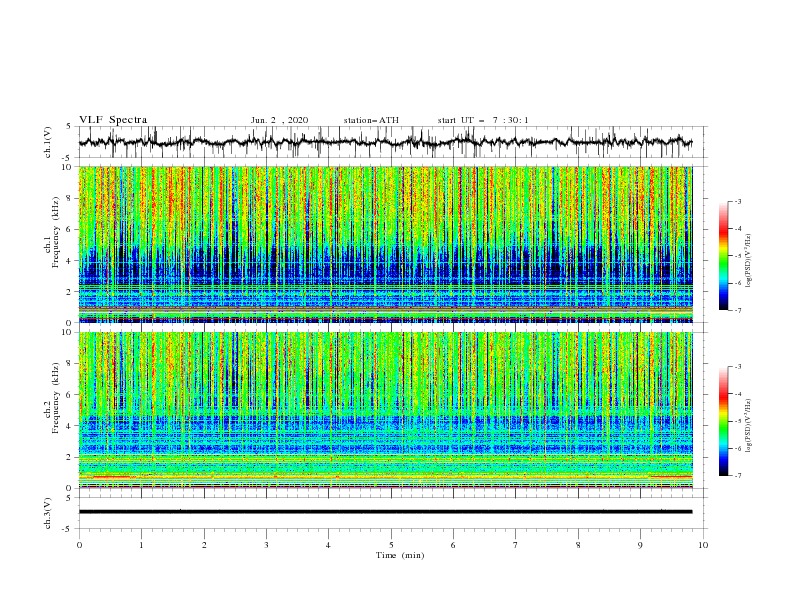
Task: Click the time axis tick label "0"
Action: (79, 545)
